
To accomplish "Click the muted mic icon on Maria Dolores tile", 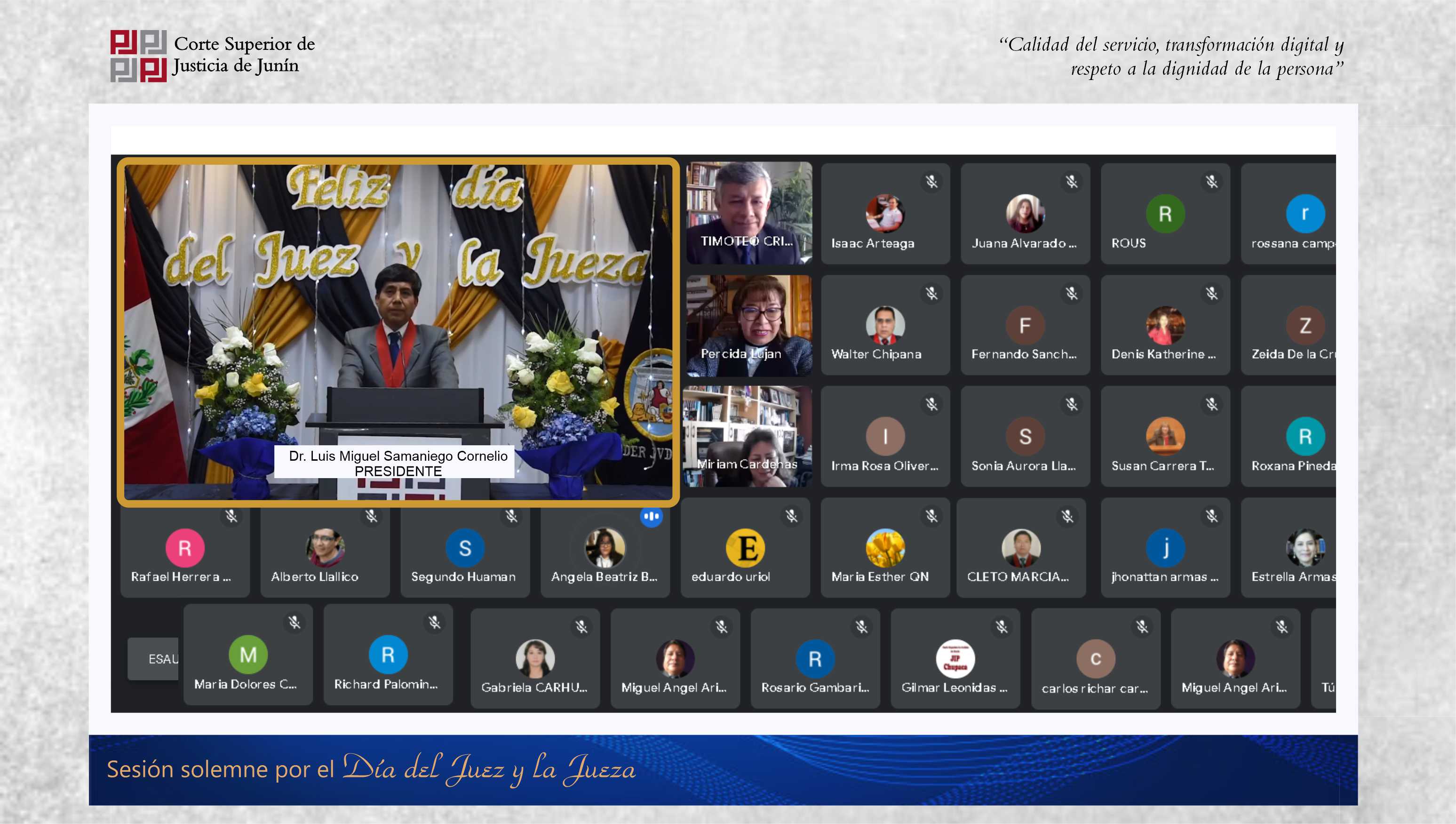I will [294, 623].
